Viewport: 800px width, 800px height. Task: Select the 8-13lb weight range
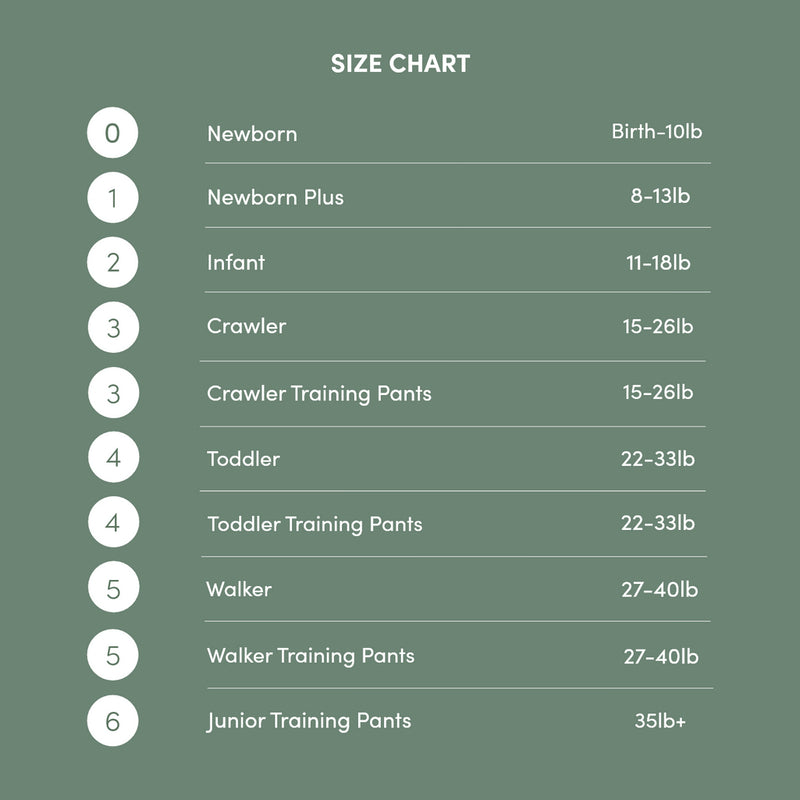pyautogui.click(x=660, y=196)
